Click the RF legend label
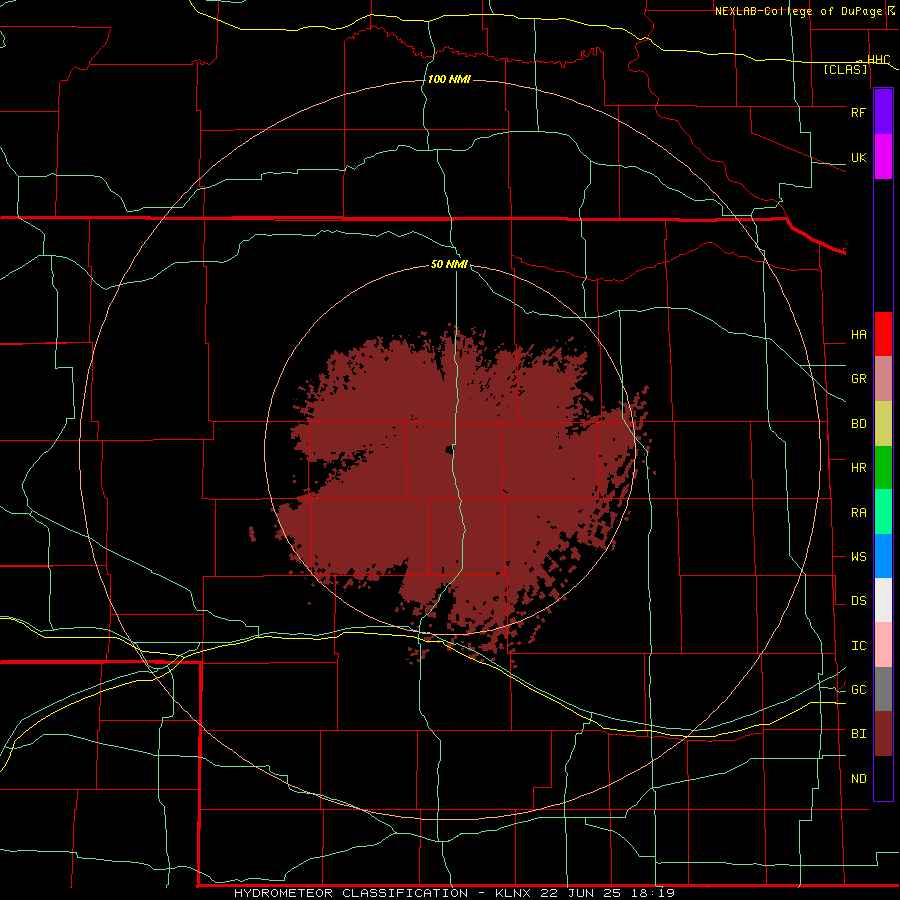 tap(858, 112)
